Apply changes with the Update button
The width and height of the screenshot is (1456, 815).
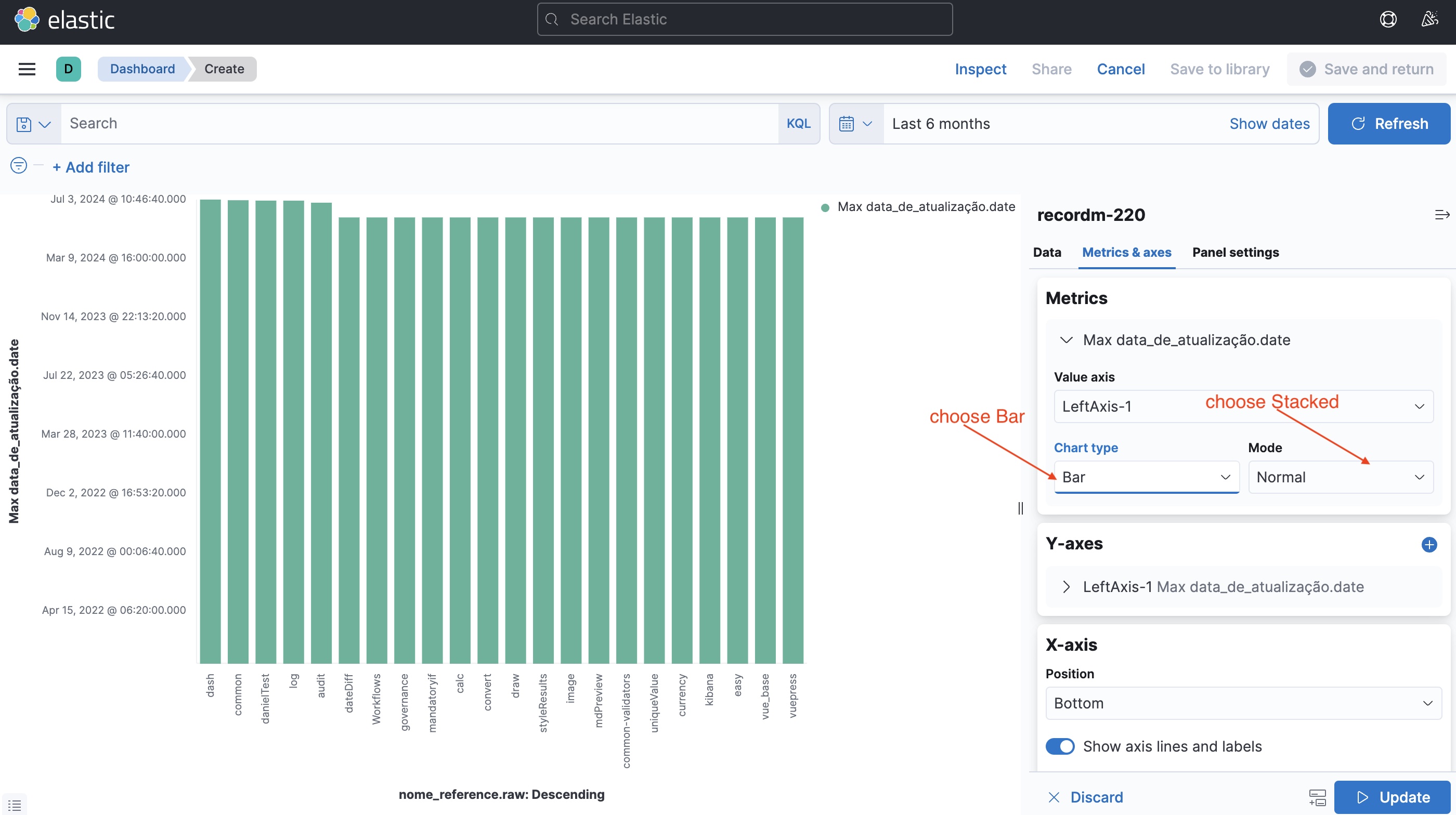pos(1392,797)
